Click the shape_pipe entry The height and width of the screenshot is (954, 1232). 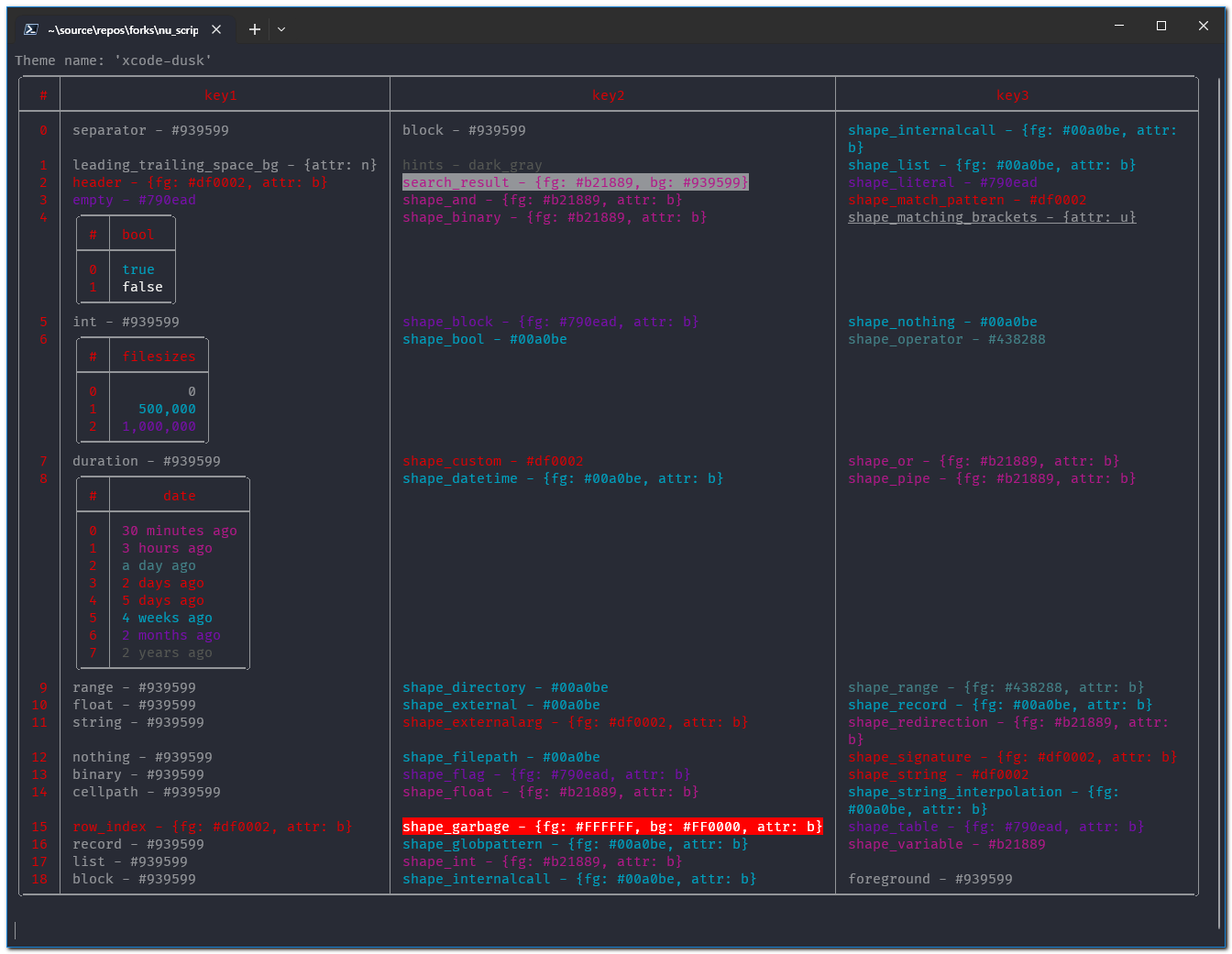992,478
